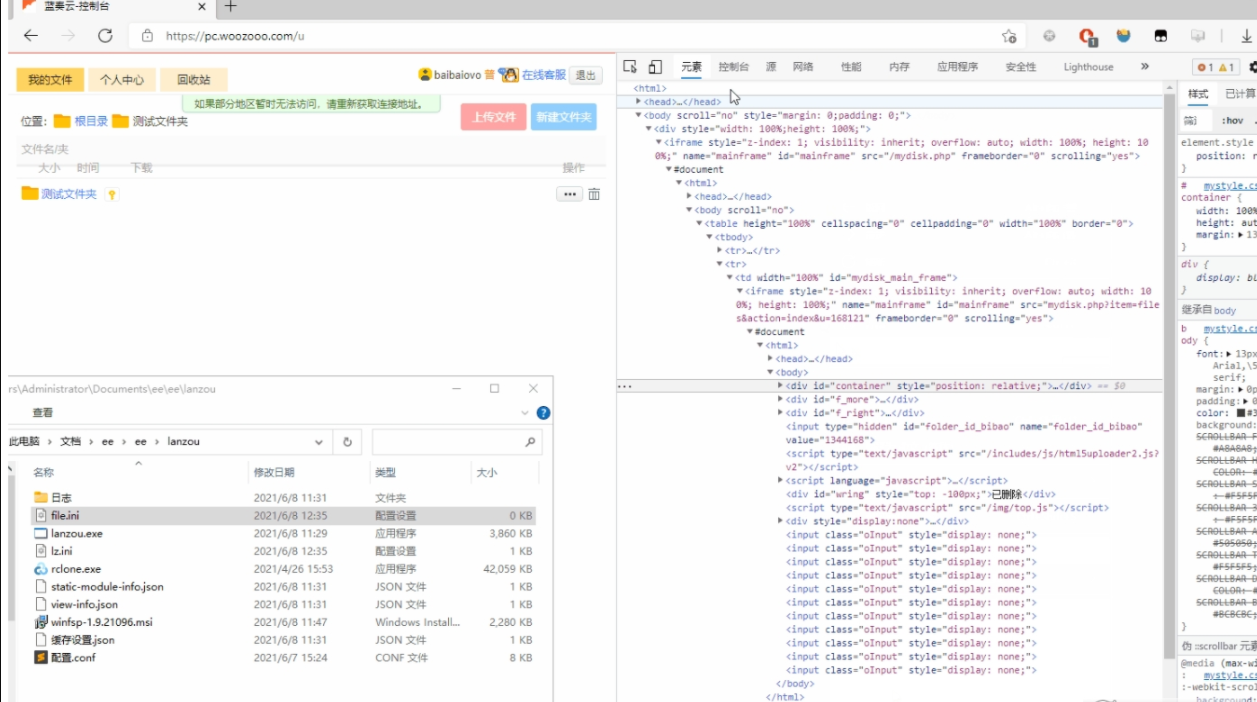Open the Lighthouse DevTools tab
Screen dimensions: 1257x702
(x=1088, y=67)
